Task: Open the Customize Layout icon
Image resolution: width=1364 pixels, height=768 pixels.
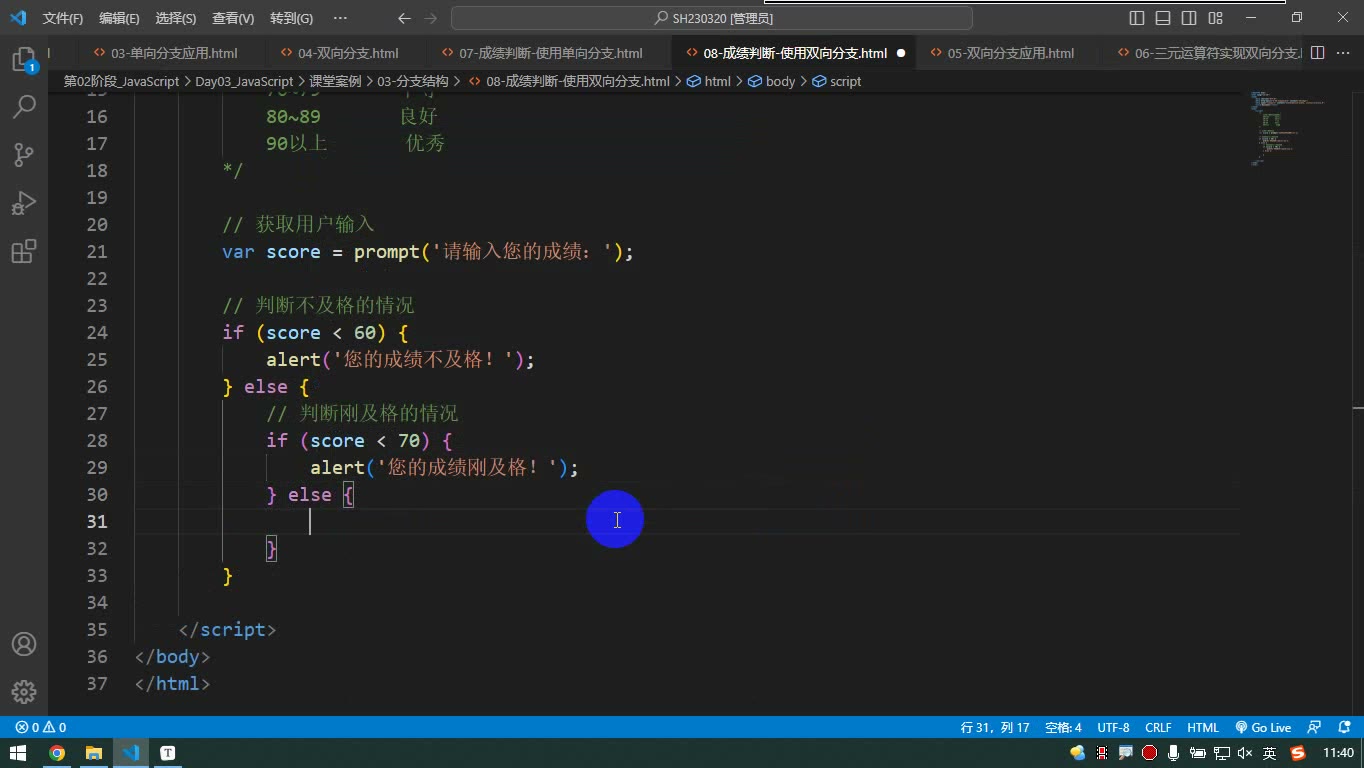Action: tap(1215, 18)
